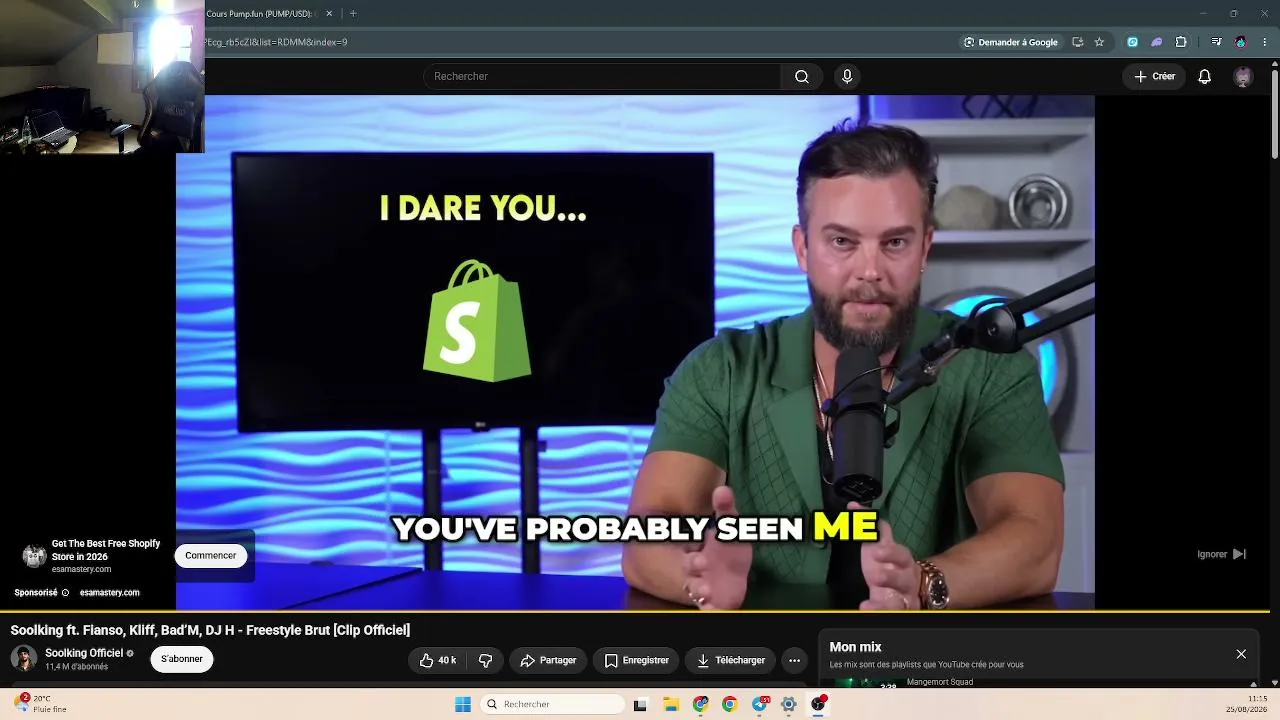Click the Partager share button
Screen dimensions: 1280x720
pos(548,660)
